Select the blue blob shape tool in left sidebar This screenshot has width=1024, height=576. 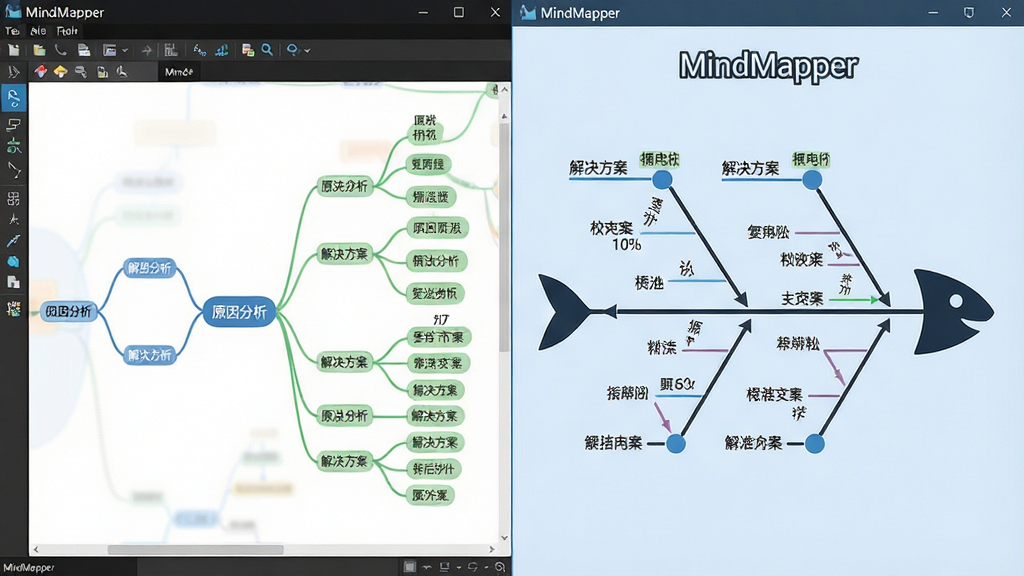[14, 262]
